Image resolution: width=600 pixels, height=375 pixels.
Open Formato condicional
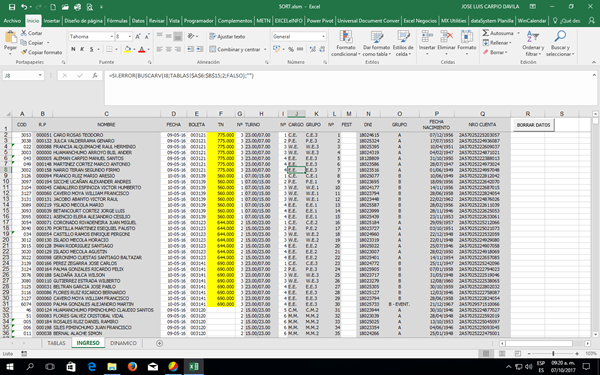[346, 44]
